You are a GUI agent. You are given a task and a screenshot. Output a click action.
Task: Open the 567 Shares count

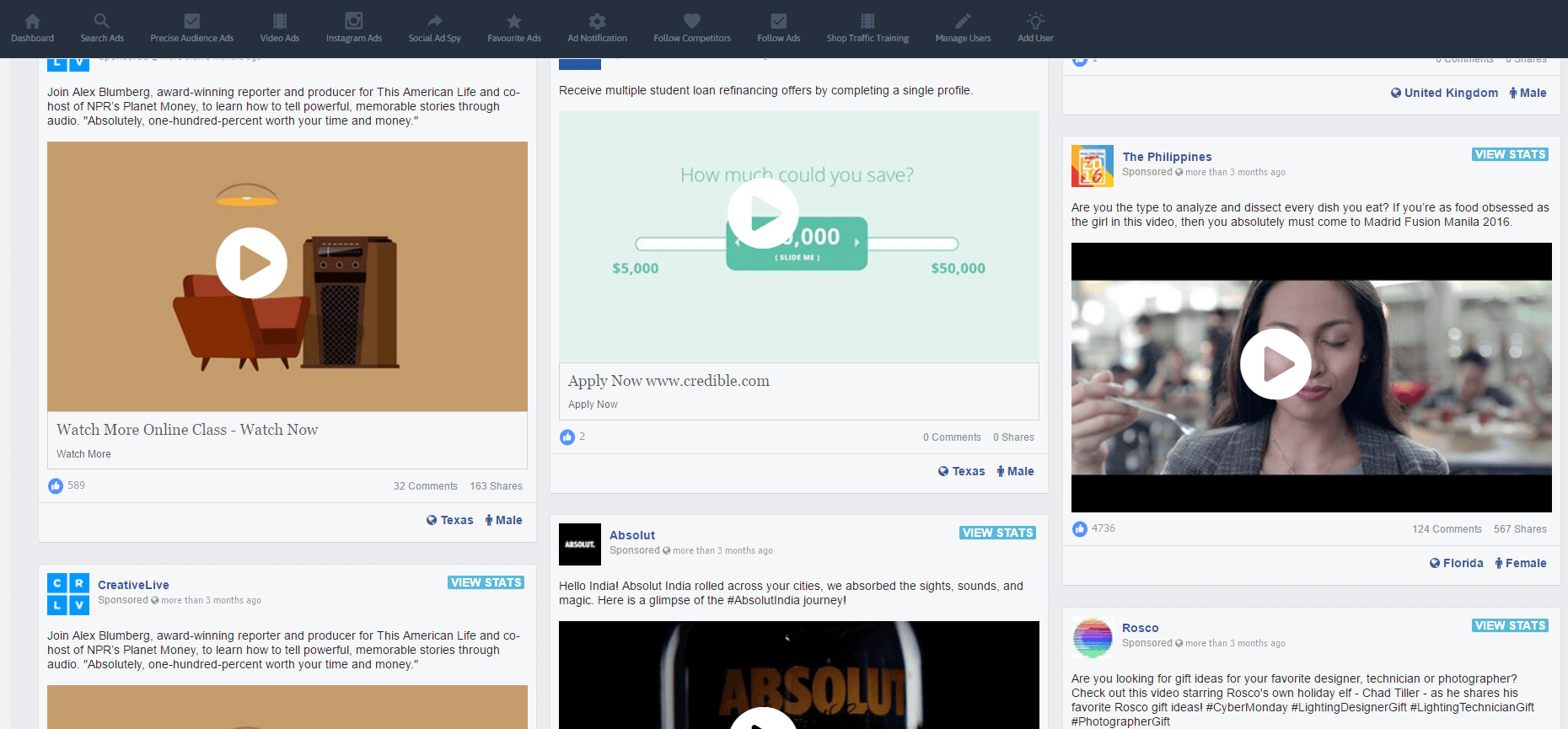[1520, 529]
